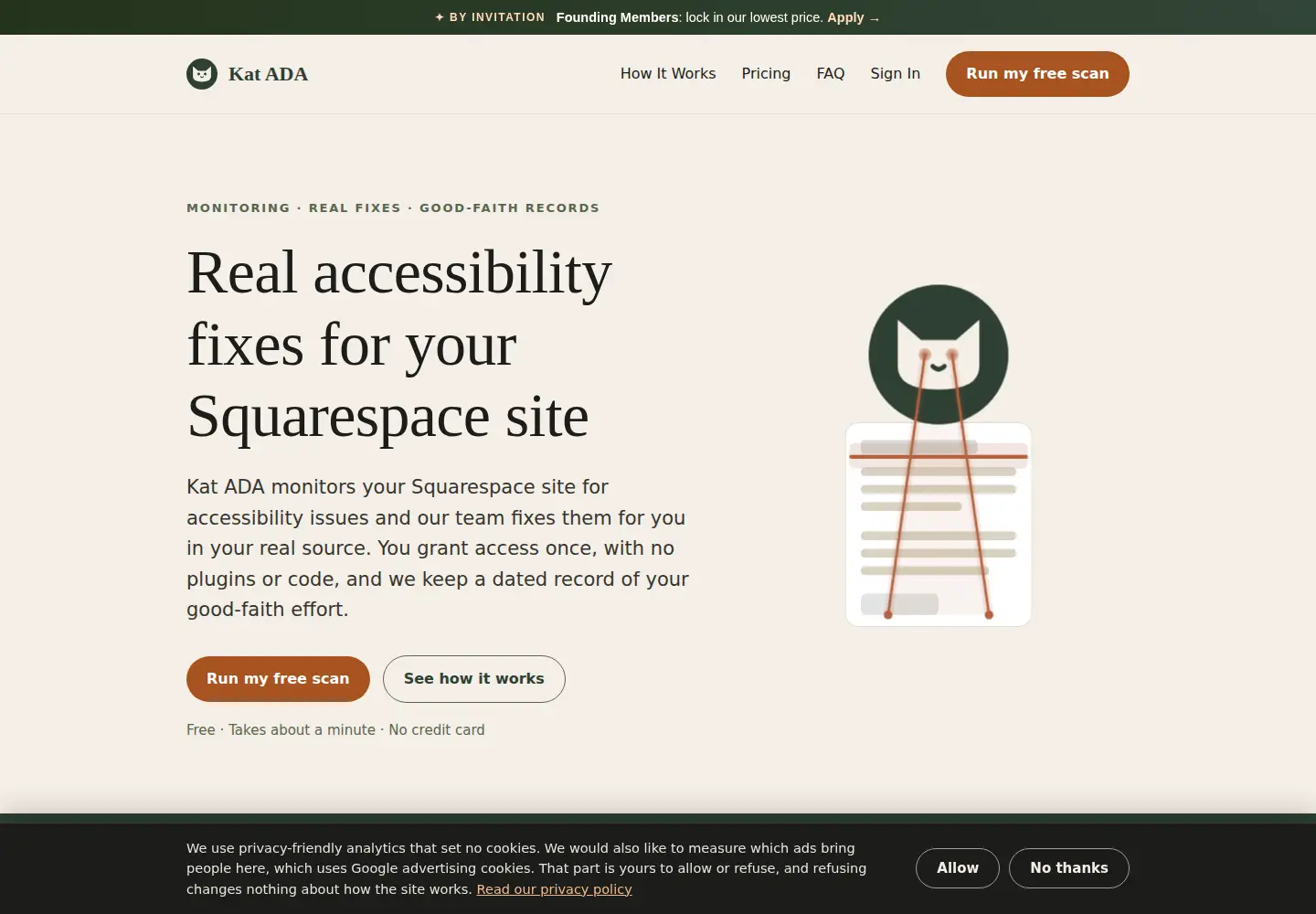Read our privacy policy link

[x=554, y=889]
